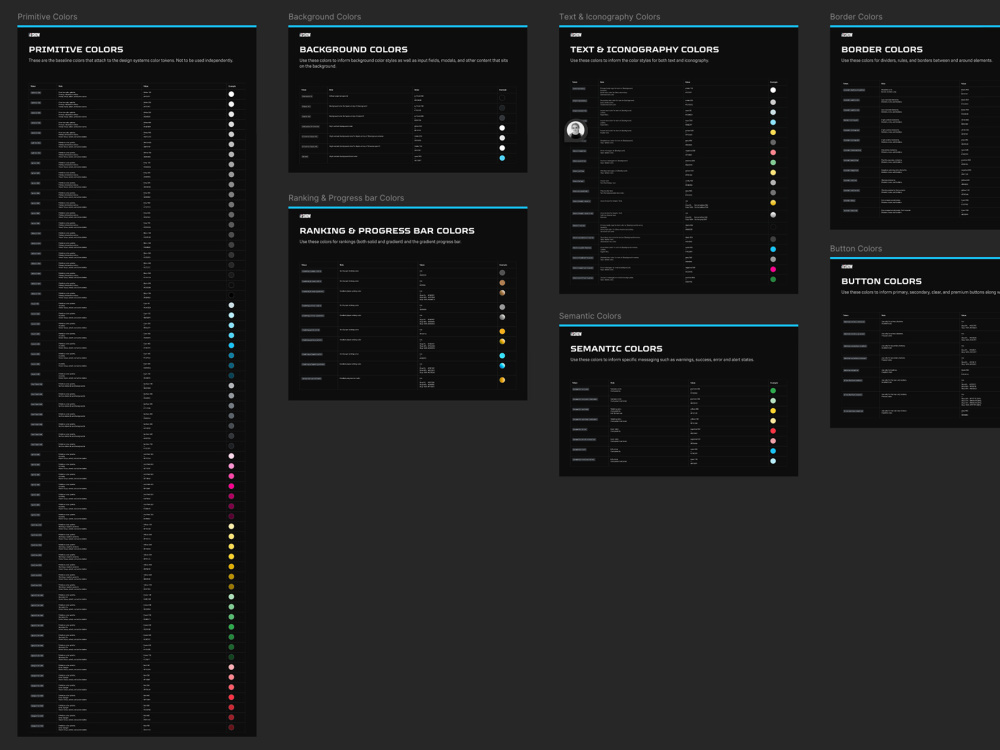Pick the pale green swatch in Semantic Colors
This screenshot has width=1000, height=750.
pos(773,401)
